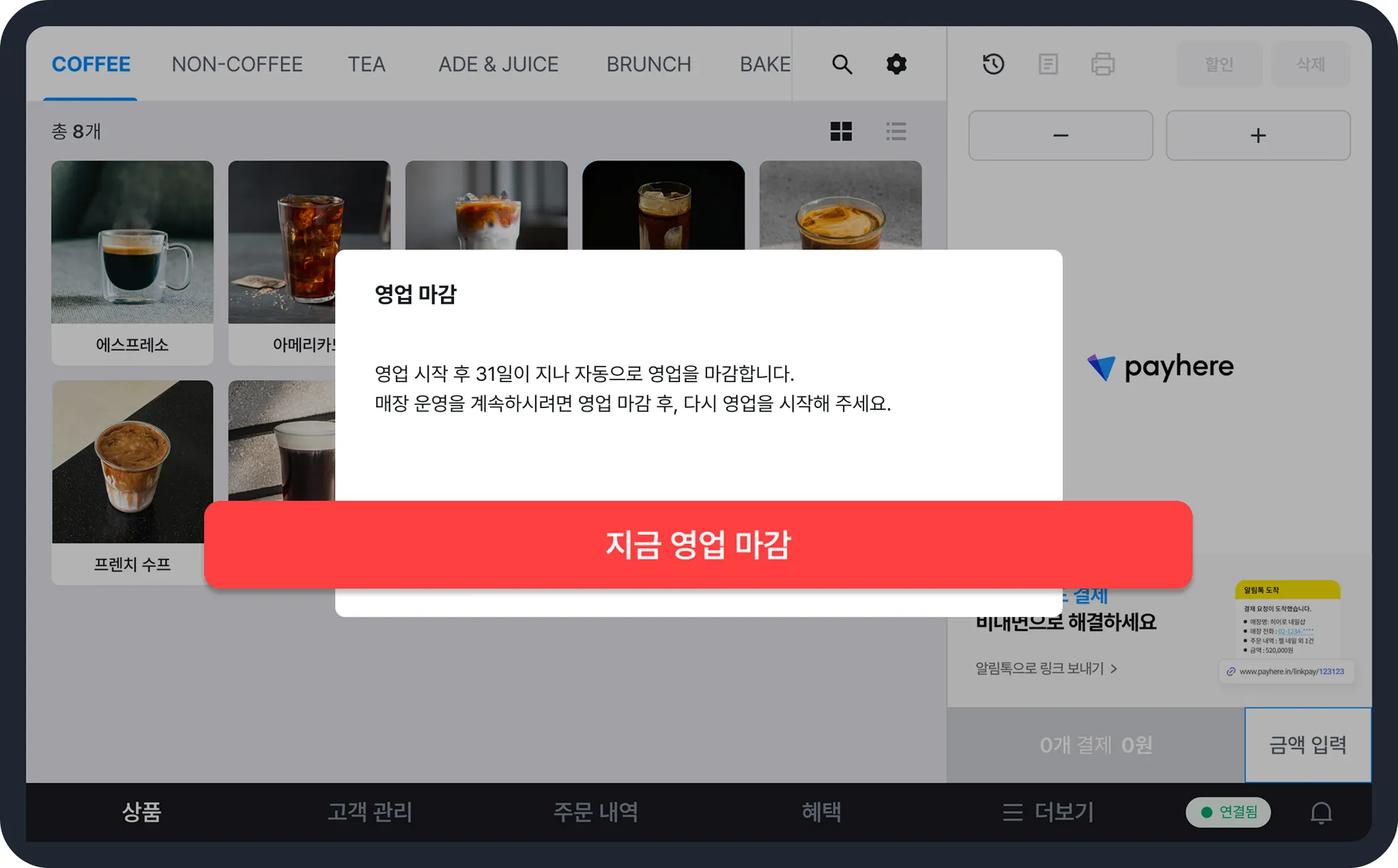Click the 연결됨 connection status badge
Screen dimensions: 1398x868
[1228, 812]
